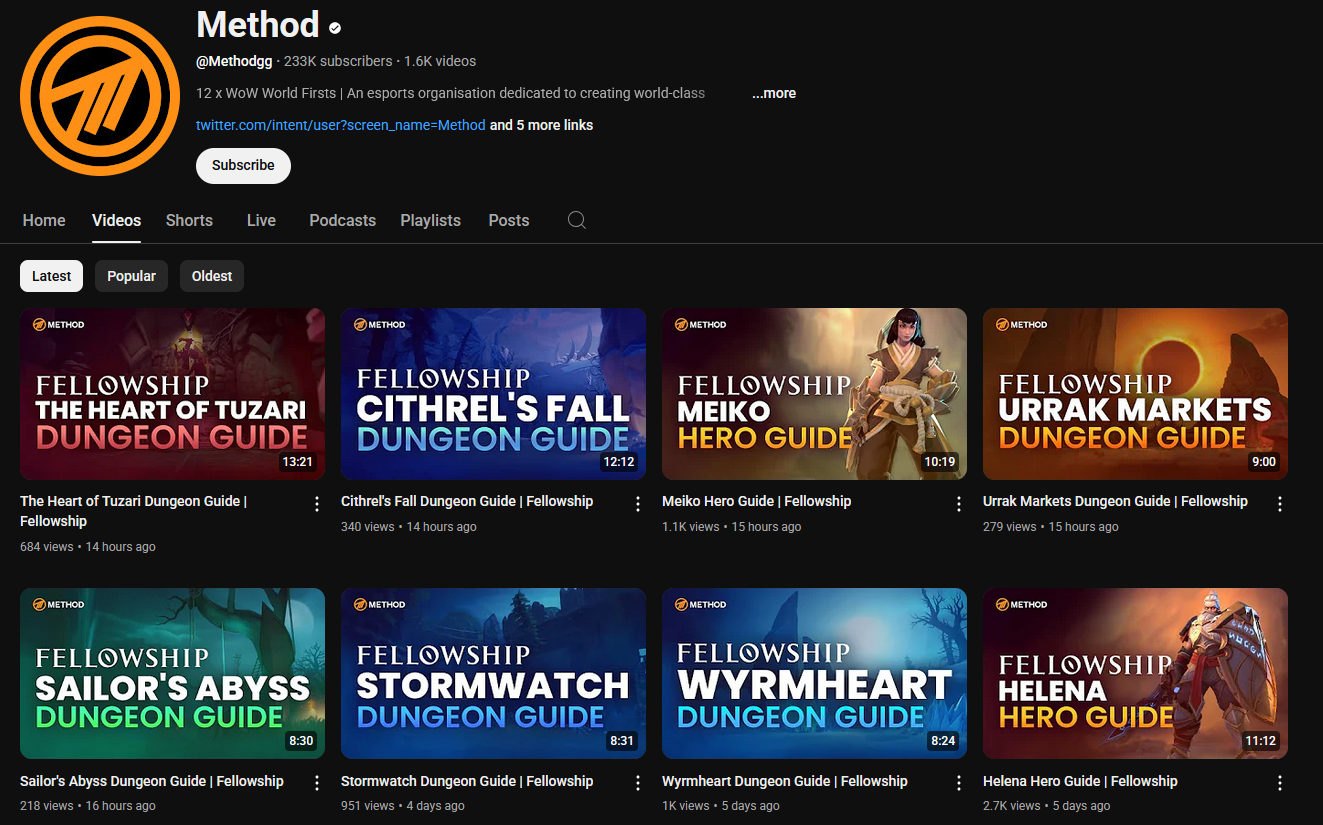The width and height of the screenshot is (1323, 825).
Task: Play the Meiko Hero Guide thumbnail
Action: tap(814, 394)
